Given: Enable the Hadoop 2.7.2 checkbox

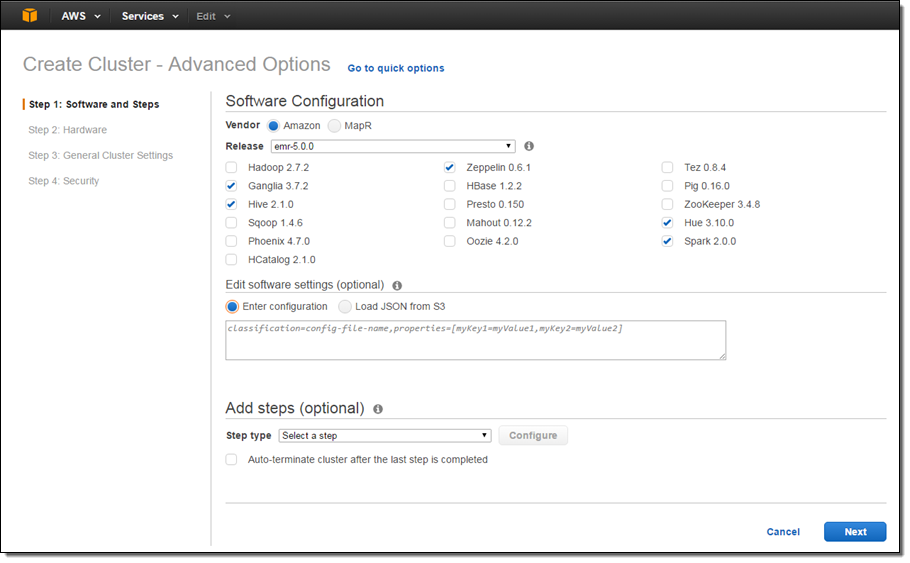Looking at the screenshot, I should (232, 168).
